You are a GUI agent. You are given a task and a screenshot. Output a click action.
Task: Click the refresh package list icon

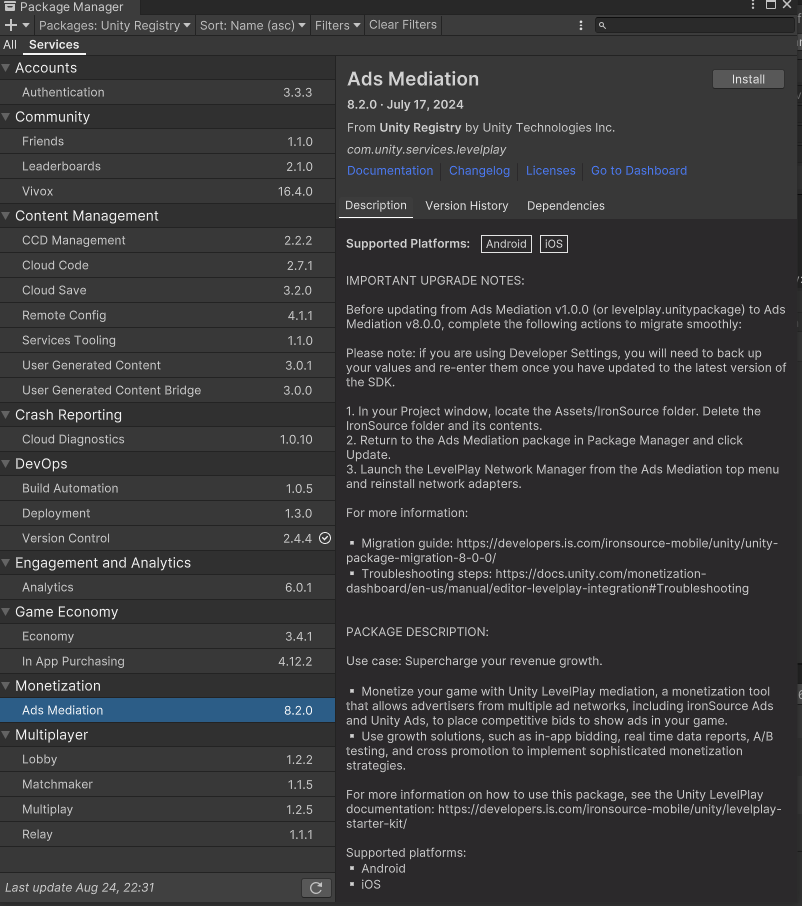coord(316,888)
